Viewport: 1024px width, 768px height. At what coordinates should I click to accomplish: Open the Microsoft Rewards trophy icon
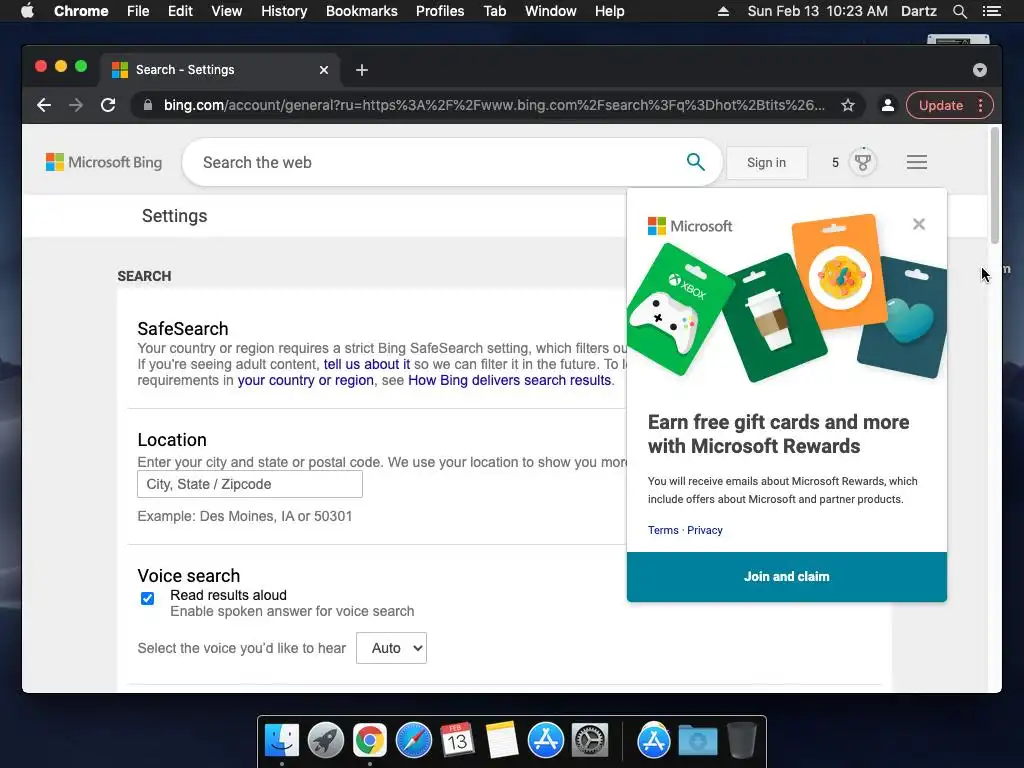pos(863,162)
